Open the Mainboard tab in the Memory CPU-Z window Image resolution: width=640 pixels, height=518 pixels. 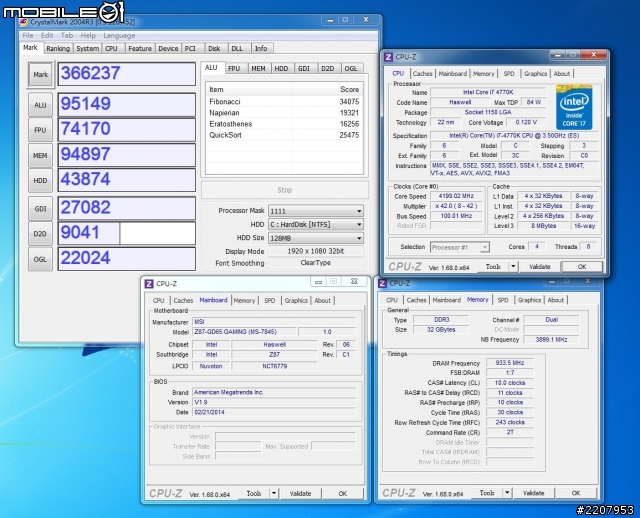[x=447, y=300]
